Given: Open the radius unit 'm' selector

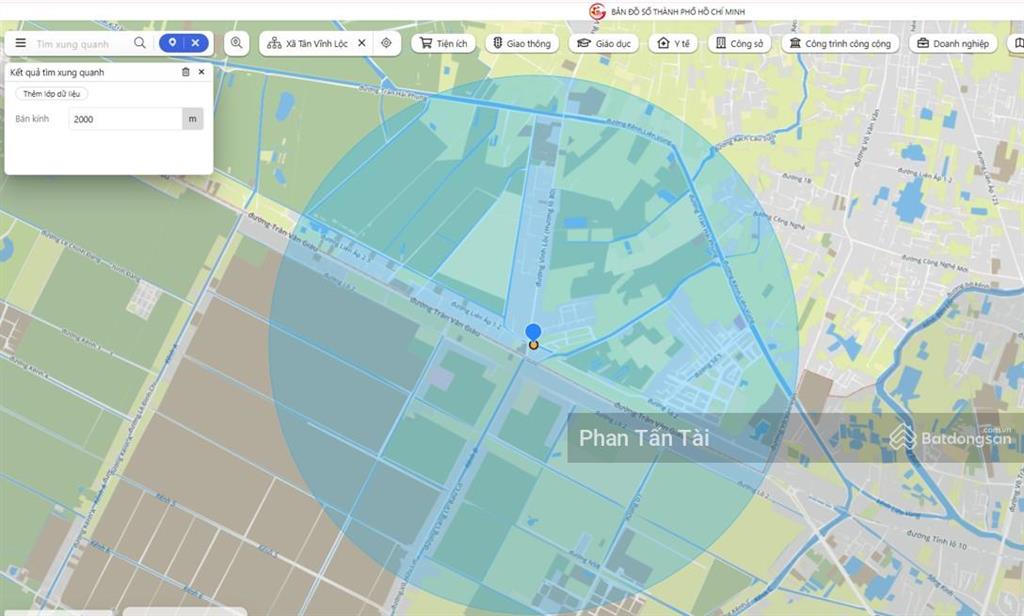Looking at the screenshot, I should point(192,119).
